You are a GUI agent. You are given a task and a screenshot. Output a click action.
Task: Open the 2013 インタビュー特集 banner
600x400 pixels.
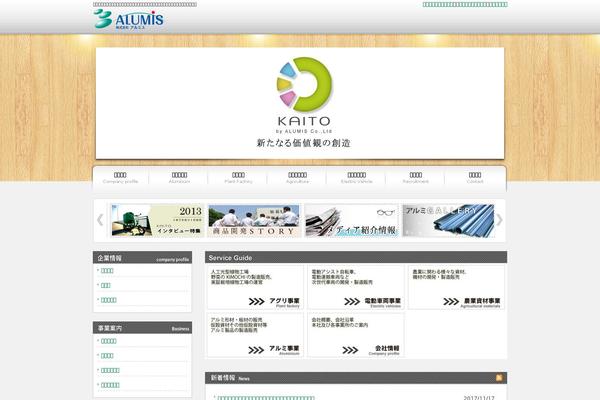pyautogui.click(x=157, y=220)
